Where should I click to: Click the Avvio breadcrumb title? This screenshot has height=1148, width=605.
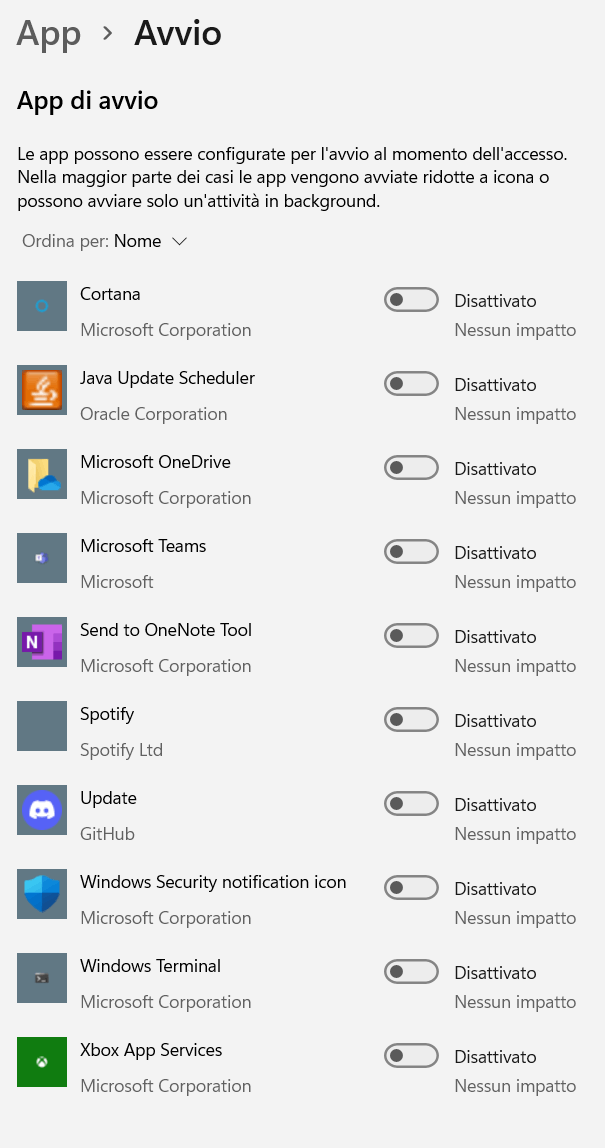click(178, 34)
